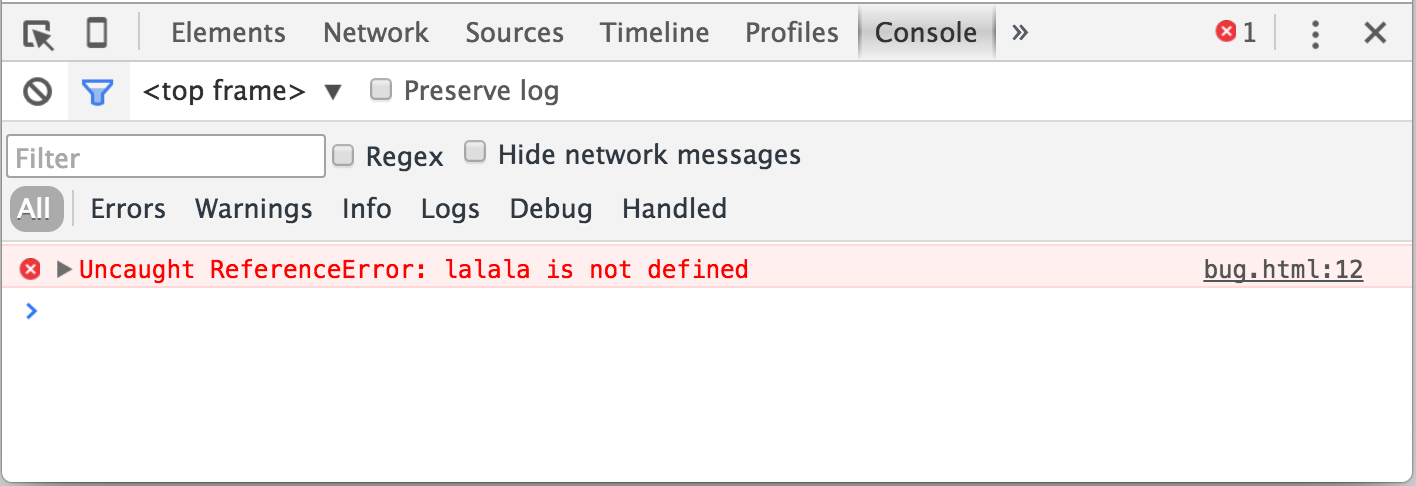Toggle device mode phone icon

(96, 34)
